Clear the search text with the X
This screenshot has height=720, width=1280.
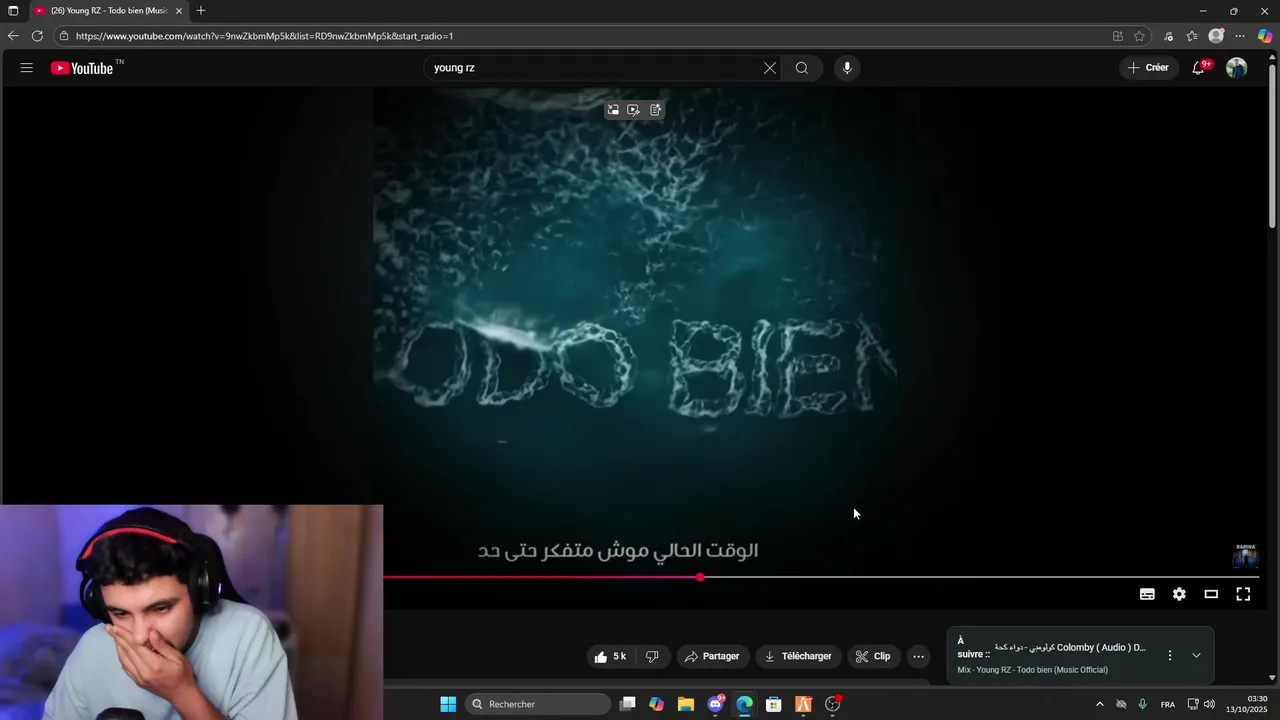(770, 68)
